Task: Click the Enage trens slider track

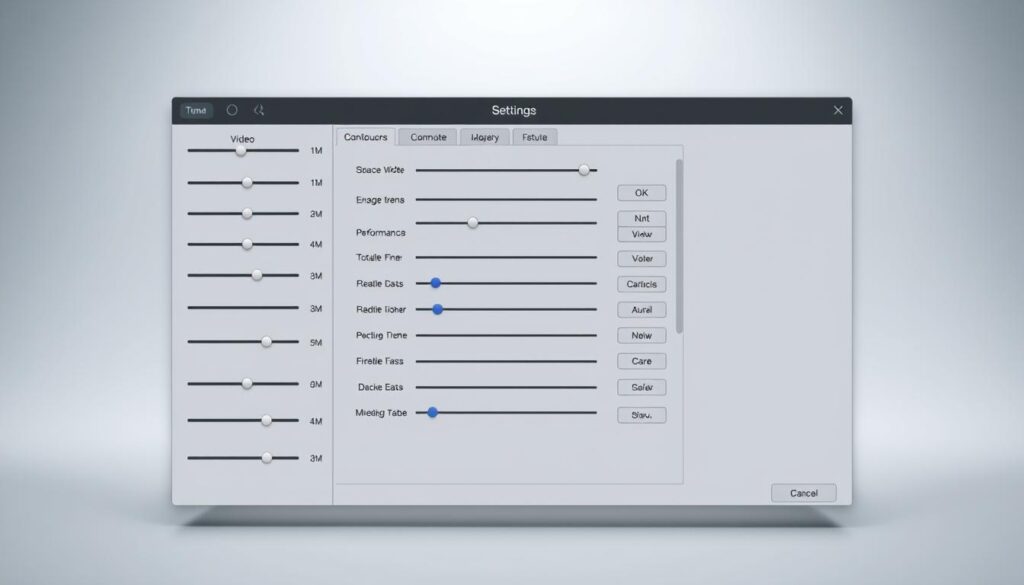Action: (506, 199)
